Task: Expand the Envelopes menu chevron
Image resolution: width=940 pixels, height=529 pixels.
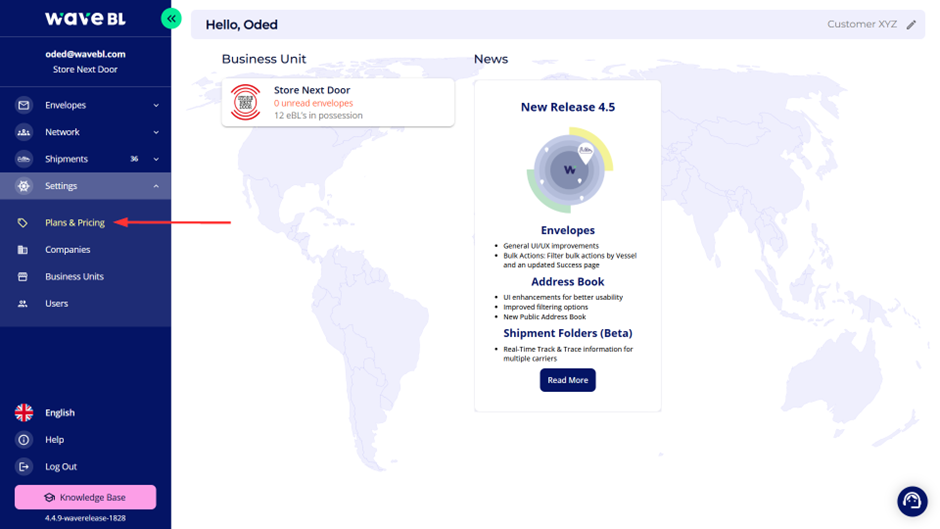Action: 156,105
